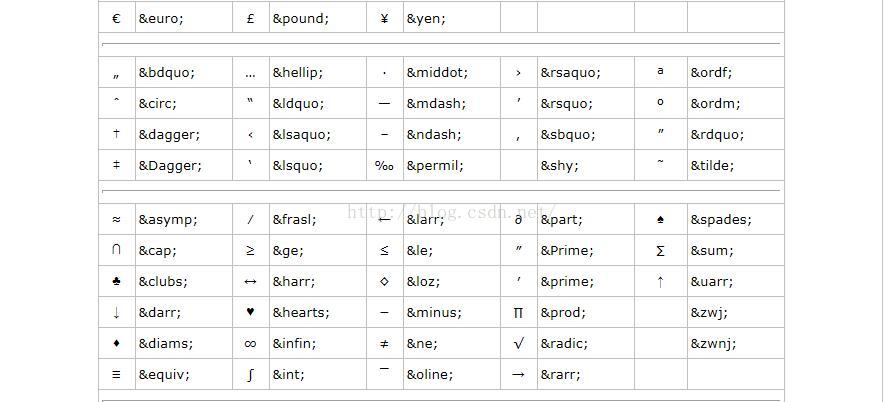884x402 pixels.
Task: Click the black hearts suit symbol
Action: pyautogui.click(x=250, y=312)
